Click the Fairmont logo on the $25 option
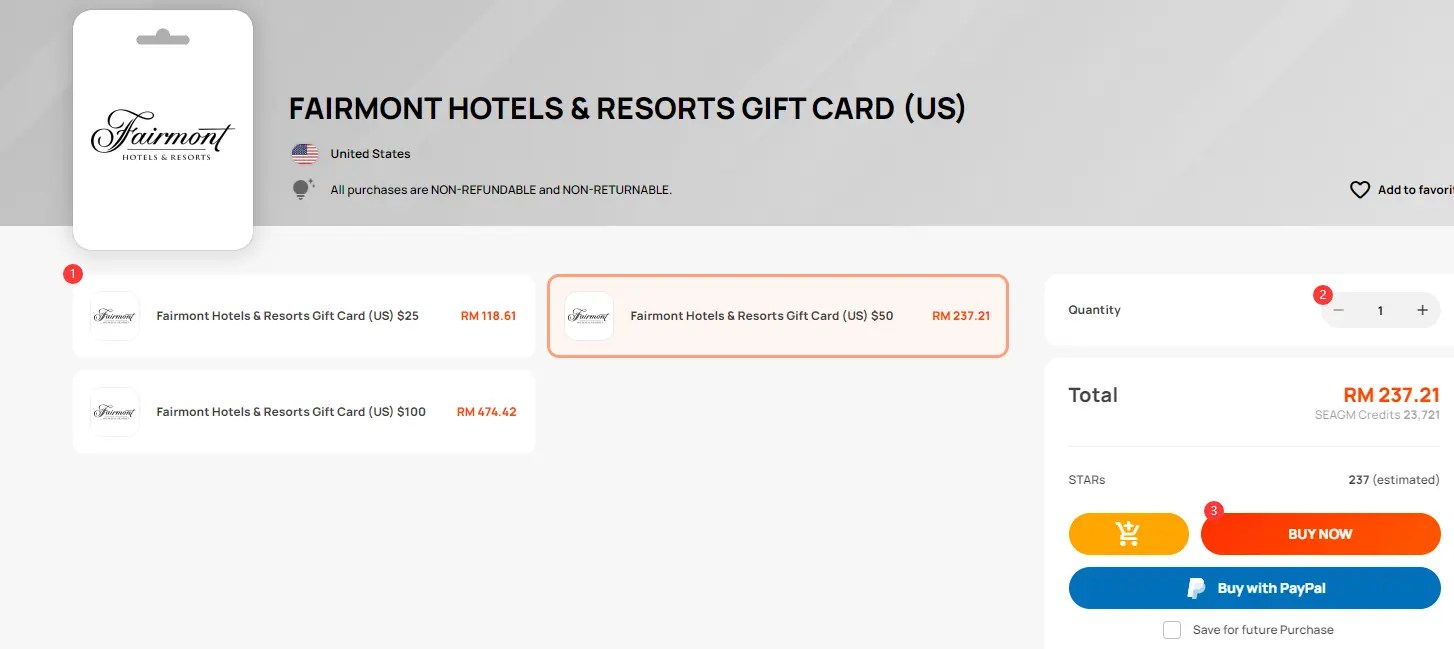The height and width of the screenshot is (649, 1454). click(114, 315)
